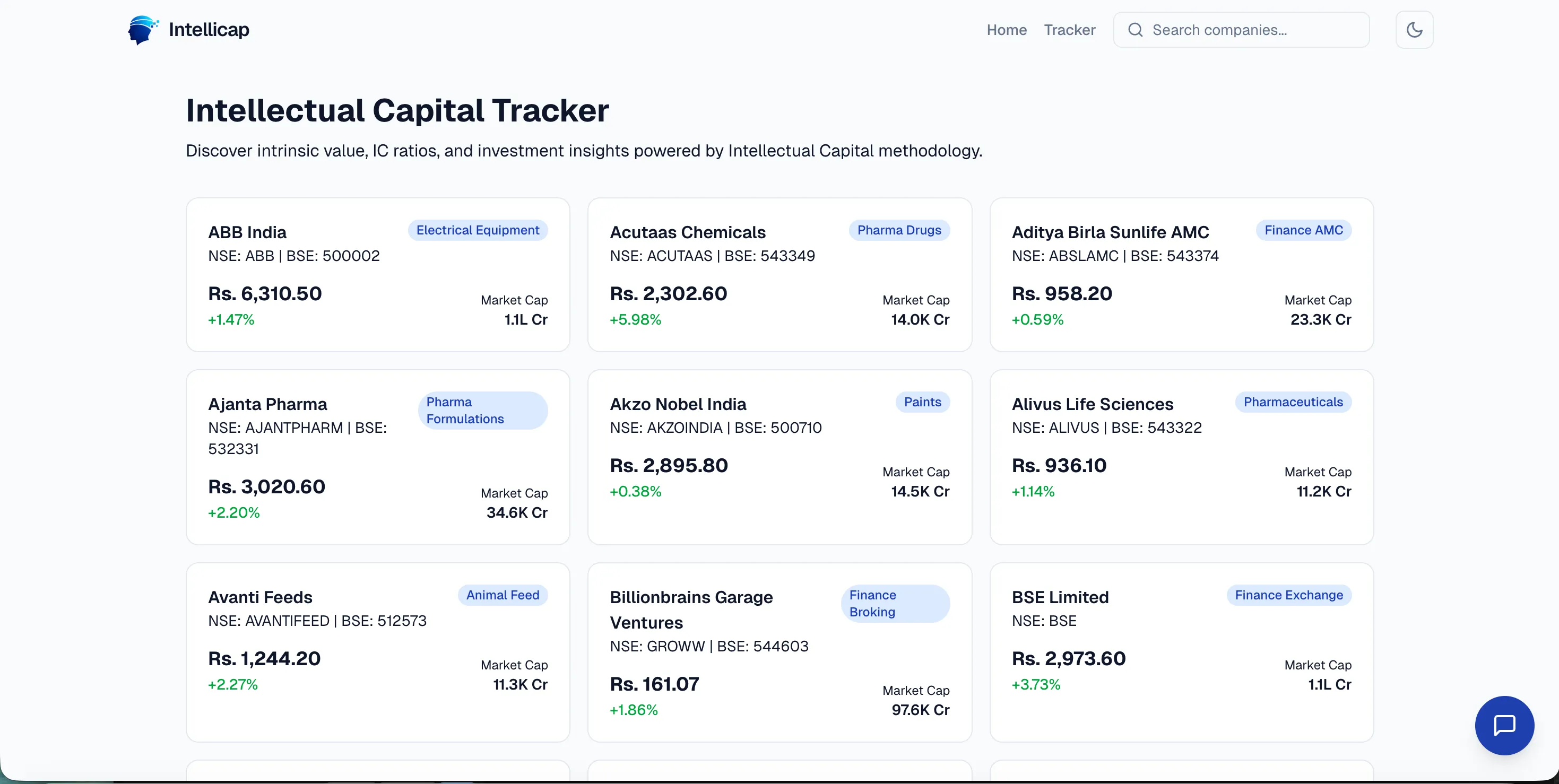
Task: Open Billionbrains Garage Ventures card
Action: [779, 652]
